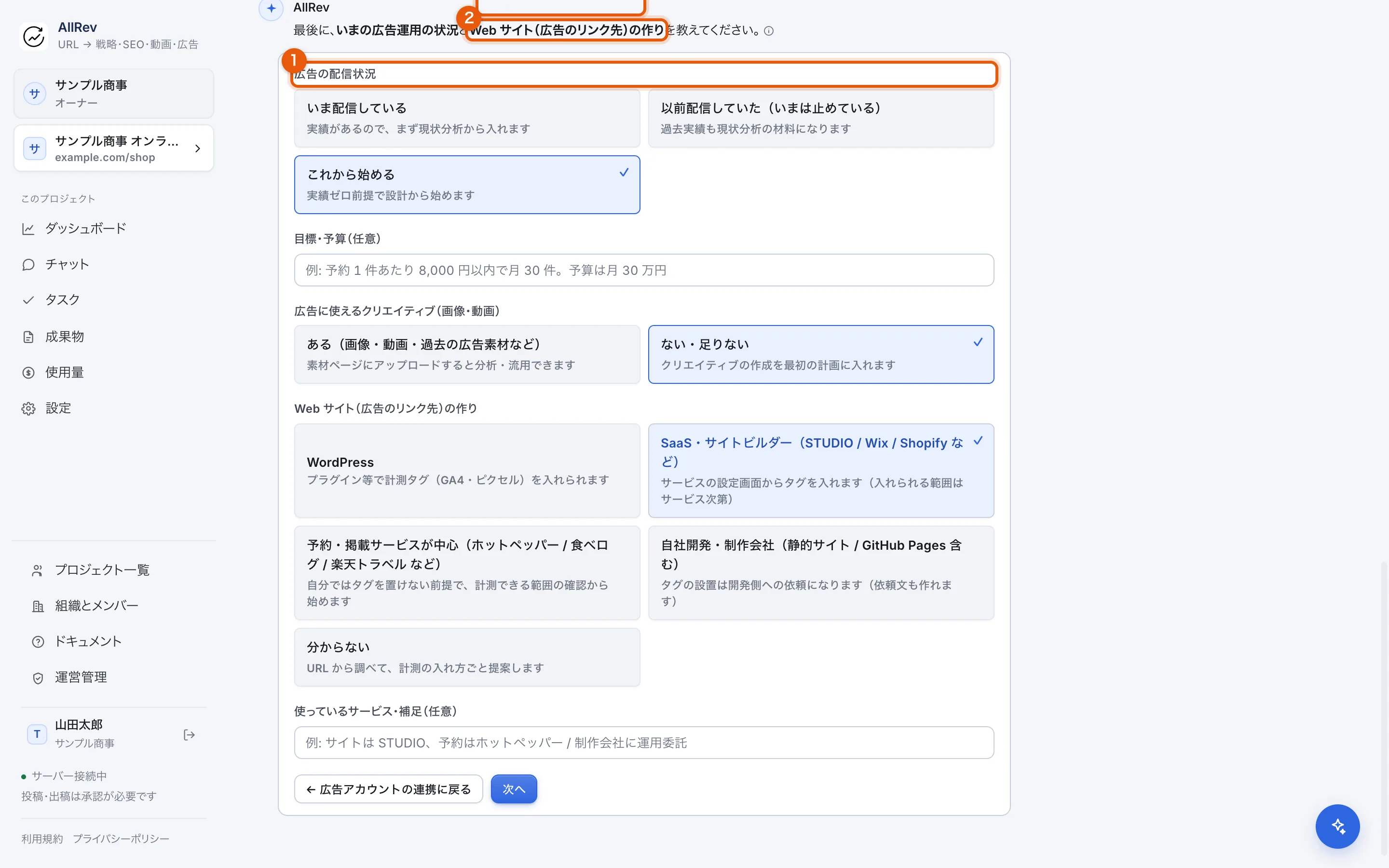Select WordPress as the site type

[467, 471]
